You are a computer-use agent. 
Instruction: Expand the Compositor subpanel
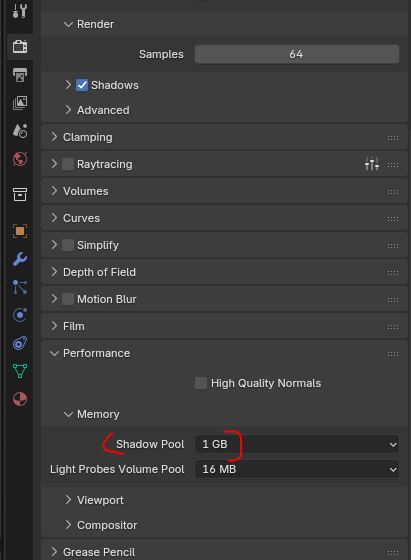(x=68, y=525)
